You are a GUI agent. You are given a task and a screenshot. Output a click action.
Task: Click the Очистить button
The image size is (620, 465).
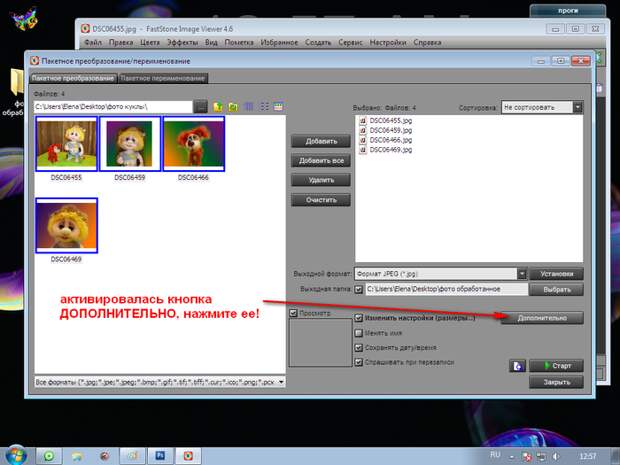[321, 200]
